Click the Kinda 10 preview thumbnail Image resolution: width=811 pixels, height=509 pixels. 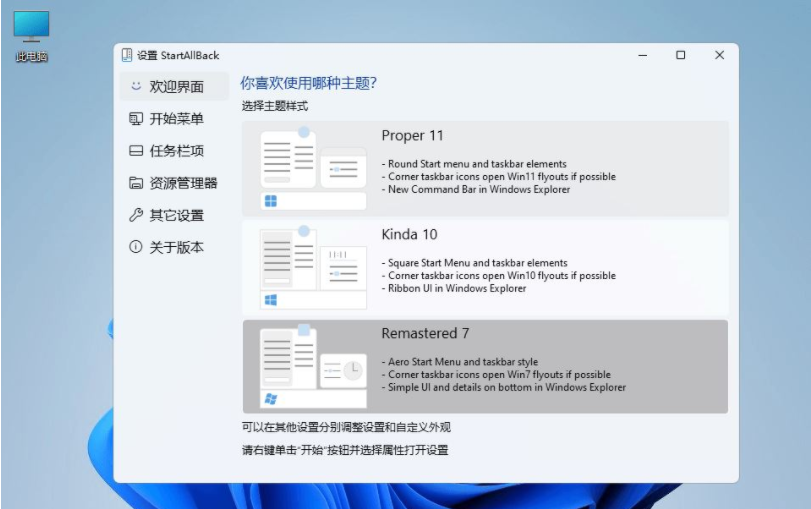coord(313,267)
